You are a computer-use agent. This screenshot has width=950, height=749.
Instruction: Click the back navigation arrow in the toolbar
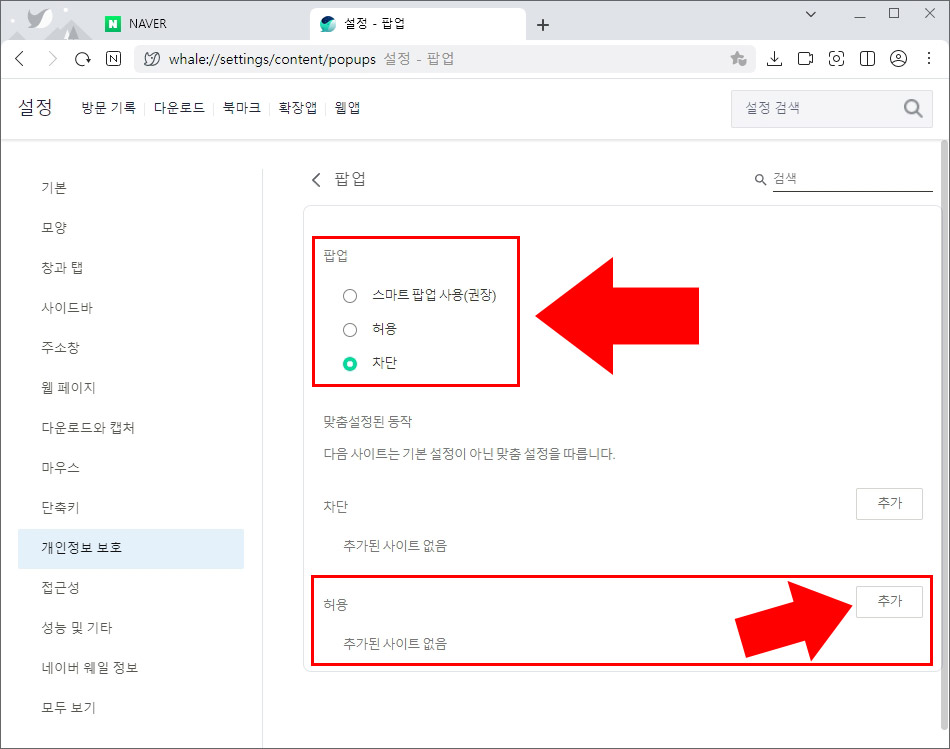(x=20, y=58)
